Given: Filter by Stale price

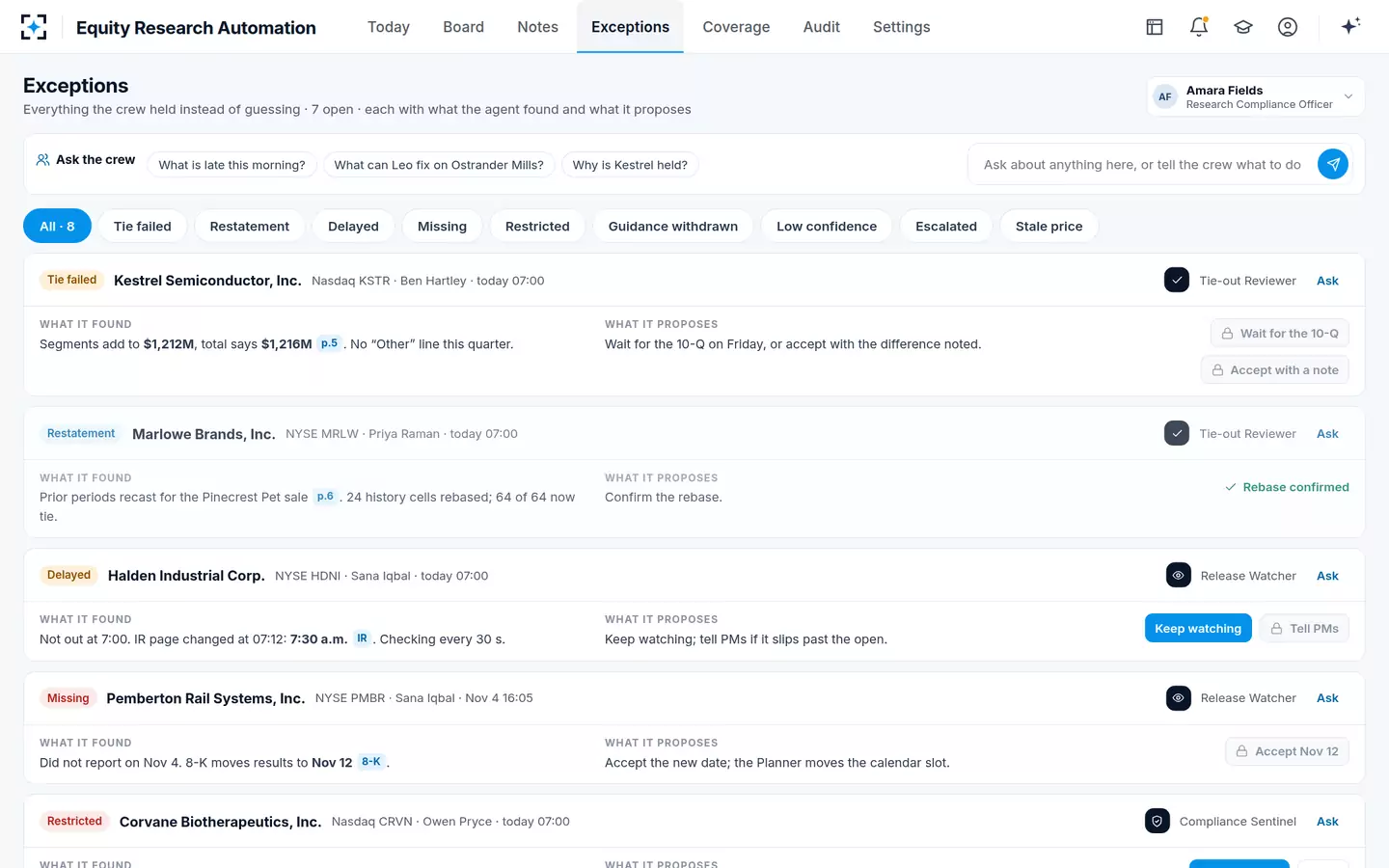Looking at the screenshot, I should coord(1049,226).
